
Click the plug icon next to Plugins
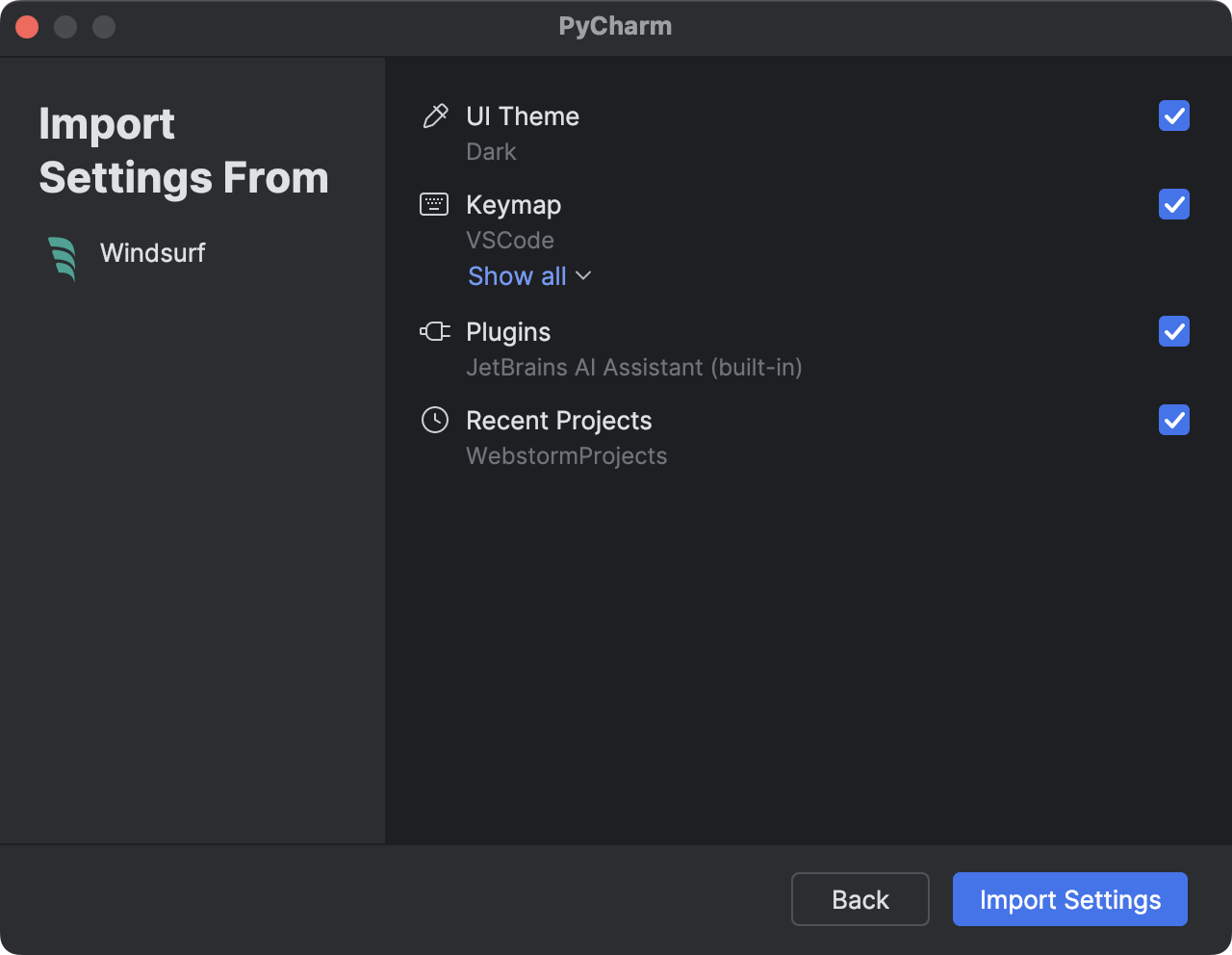click(x=435, y=331)
